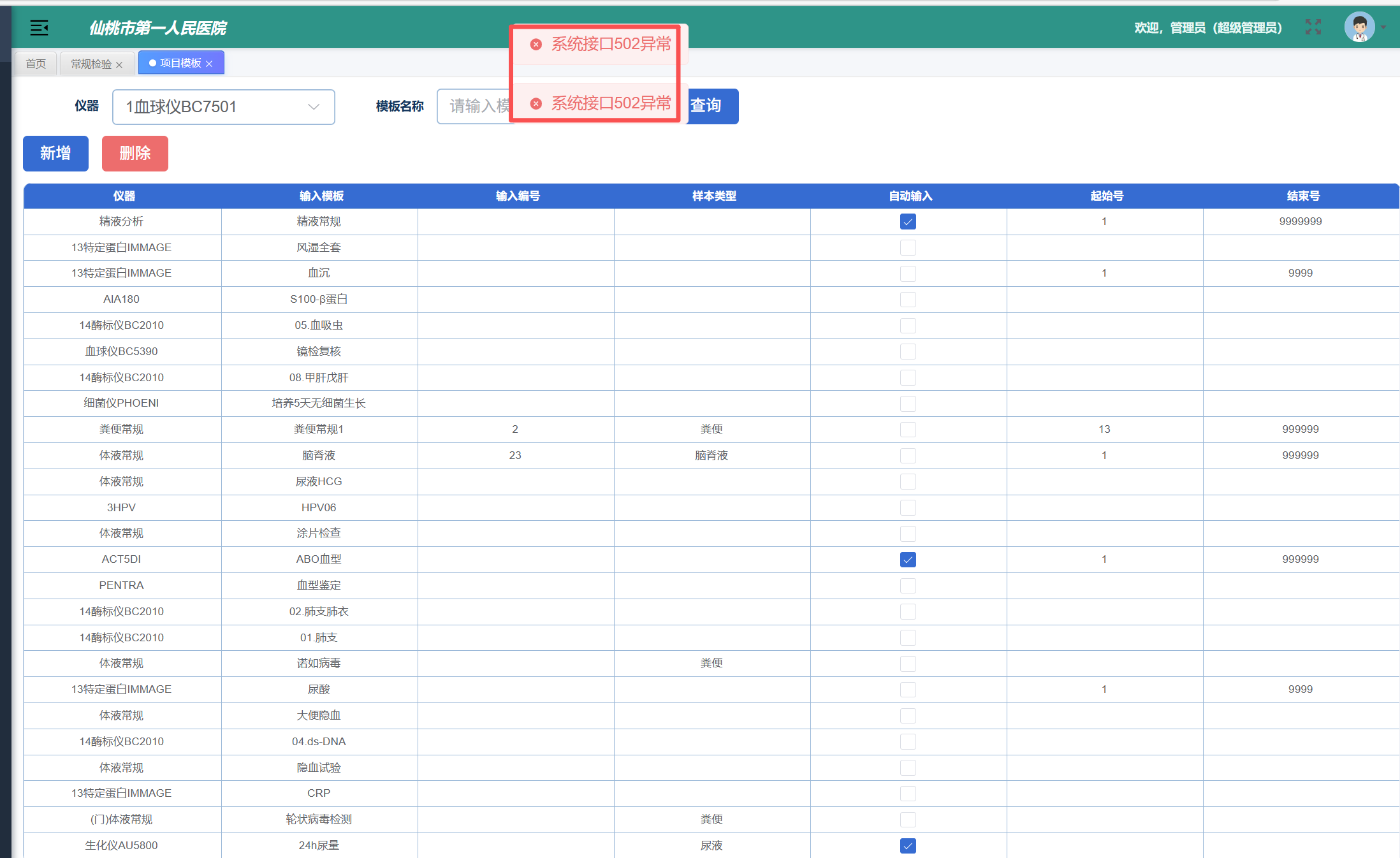Screen dimensions: 1400x858
Task: Close the 常规检验 tab
Action: click(119, 64)
